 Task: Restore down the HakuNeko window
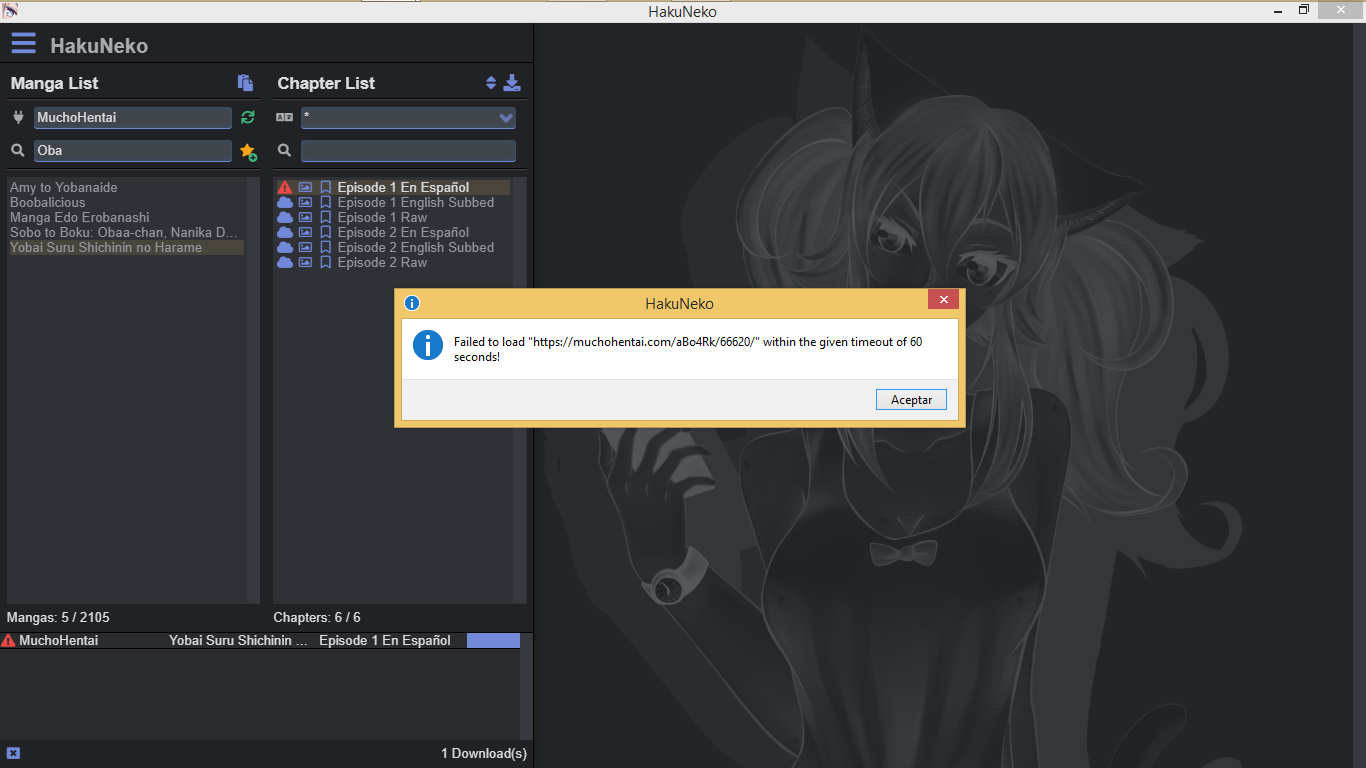click(x=1304, y=10)
